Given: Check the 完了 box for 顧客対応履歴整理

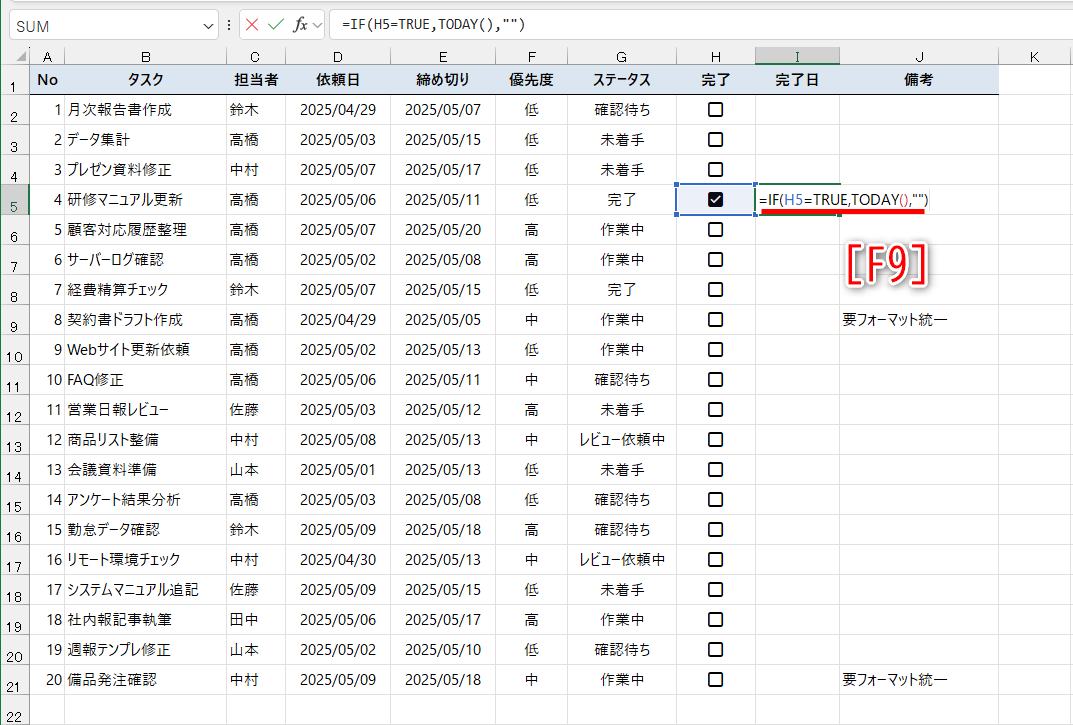Looking at the screenshot, I should point(715,229).
